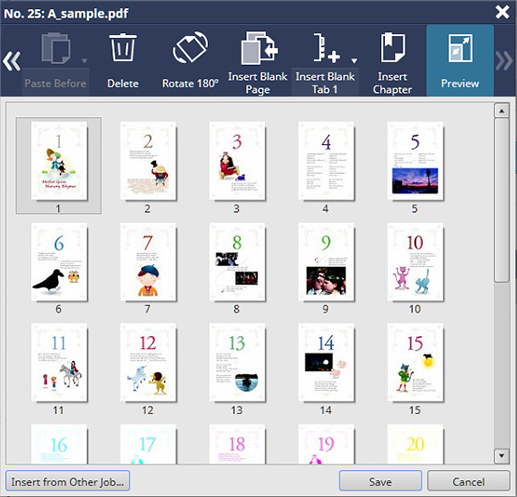Image resolution: width=517 pixels, height=497 pixels.
Task: Click the Insert Blank Tab 1 icon
Action: point(326,48)
